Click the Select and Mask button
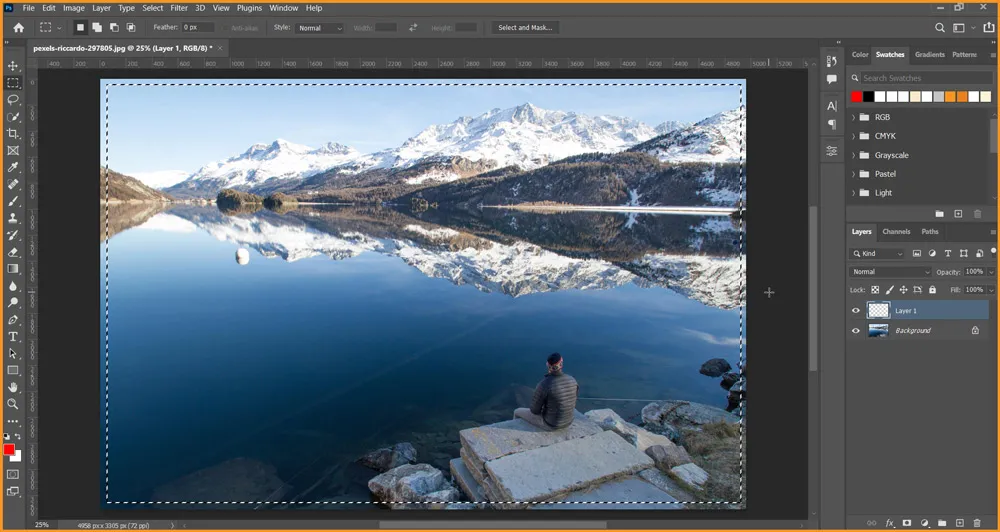The image size is (1000, 532). pos(525,28)
